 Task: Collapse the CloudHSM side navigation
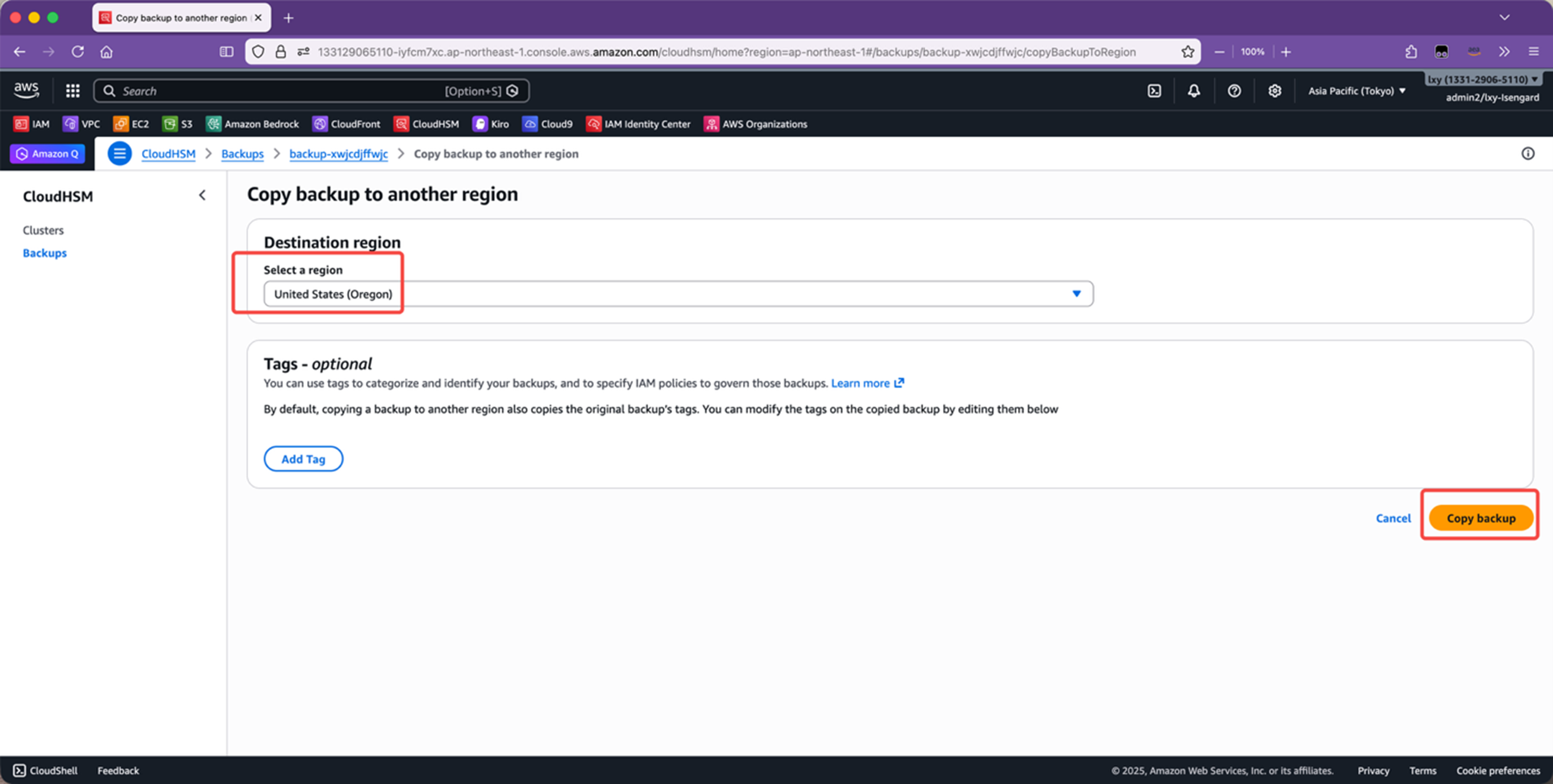[202, 195]
